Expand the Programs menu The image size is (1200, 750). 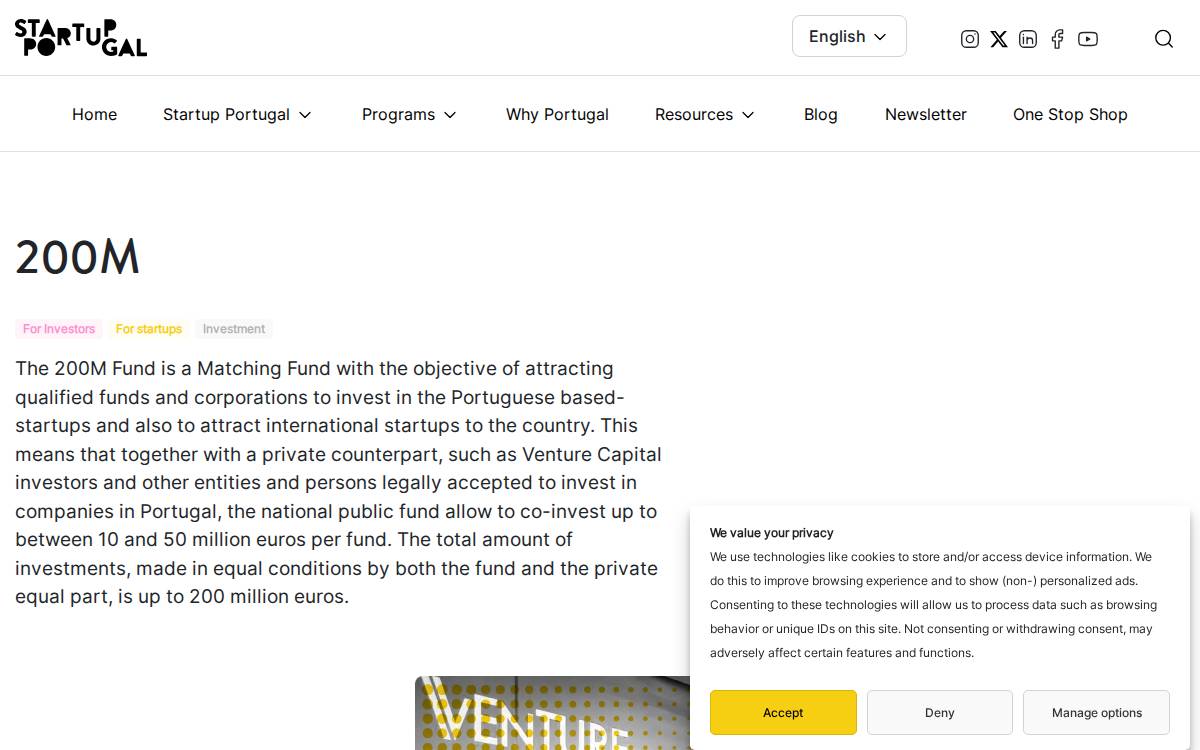[x=409, y=114]
